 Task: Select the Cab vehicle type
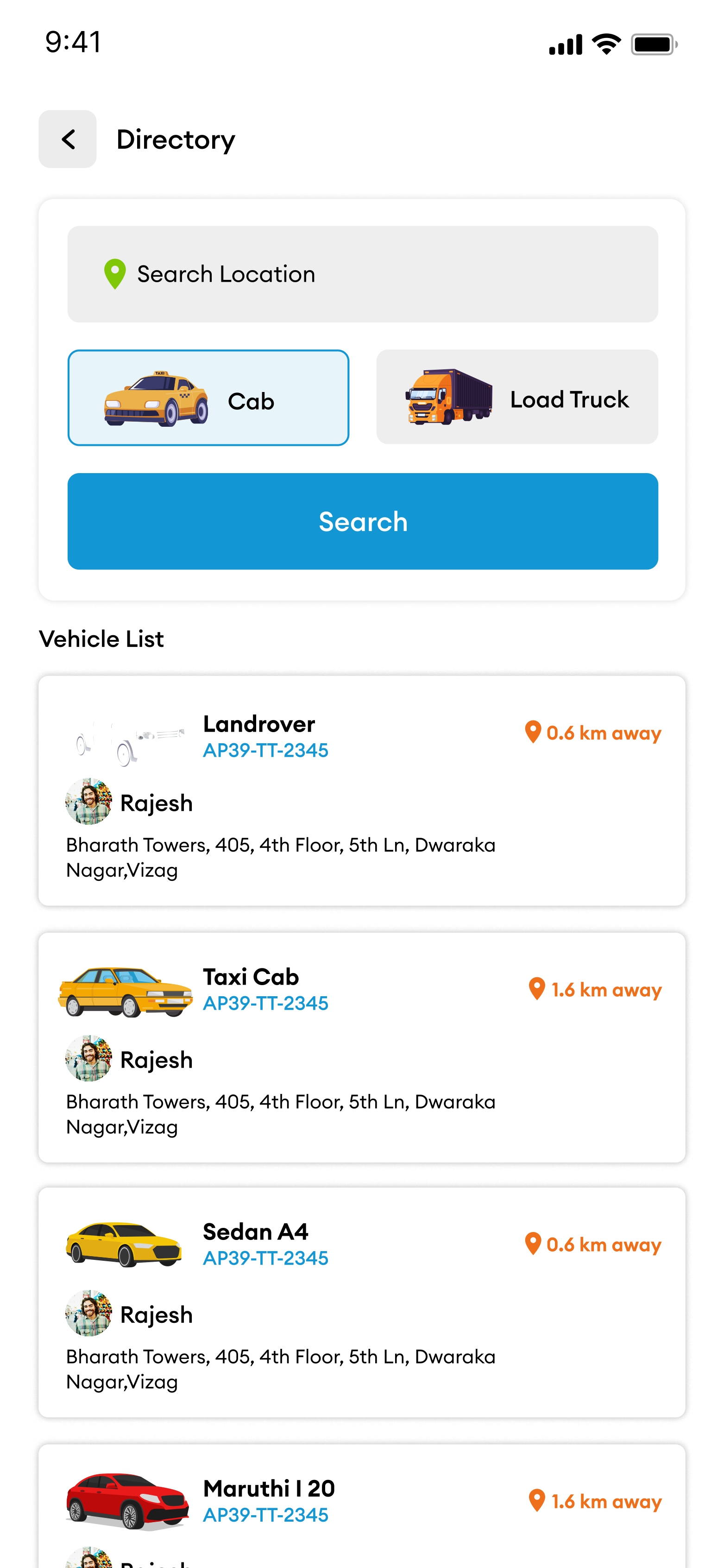[208, 398]
